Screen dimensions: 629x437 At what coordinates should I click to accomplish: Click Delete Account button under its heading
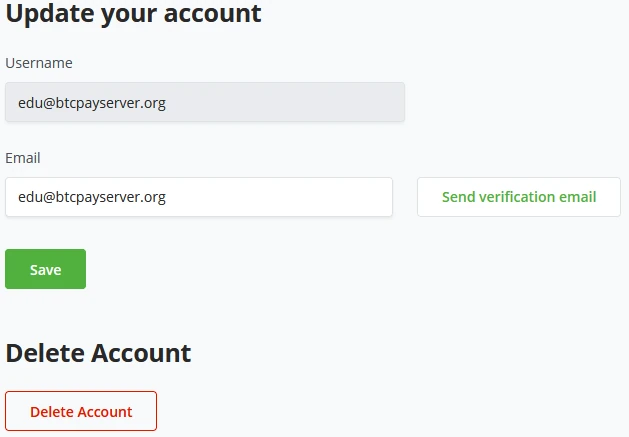[81, 411]
